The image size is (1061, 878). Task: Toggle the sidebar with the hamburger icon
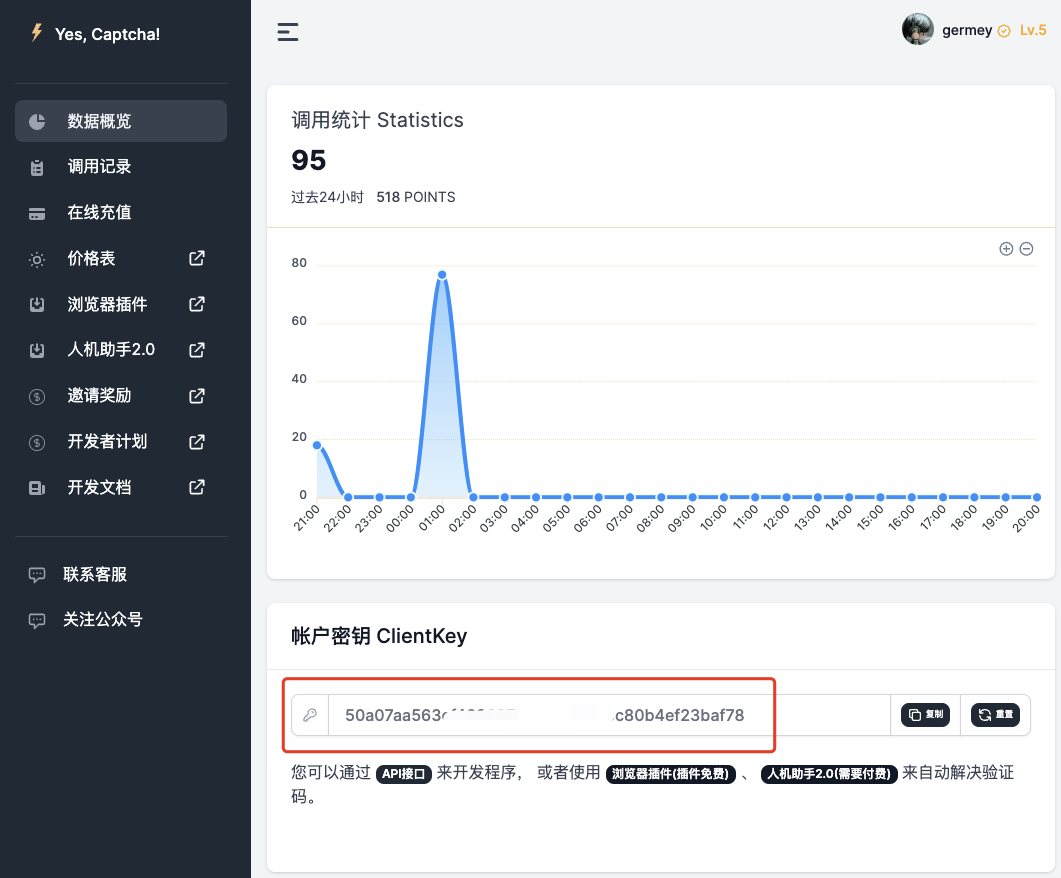(288, 32)
